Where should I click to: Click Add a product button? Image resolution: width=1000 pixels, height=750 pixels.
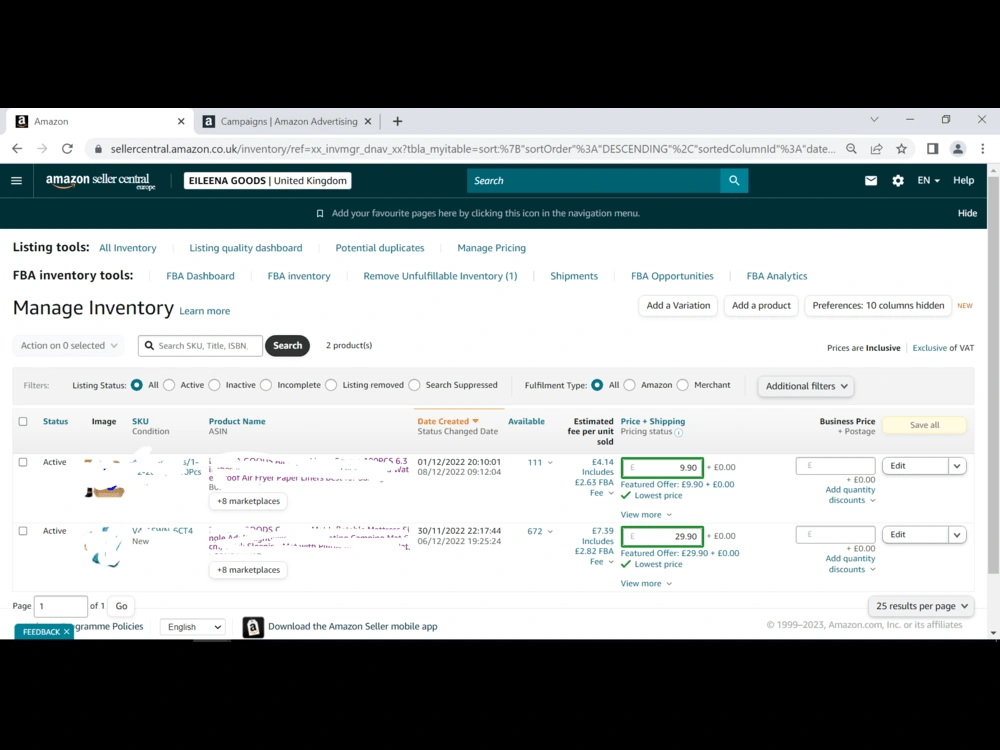761,305
